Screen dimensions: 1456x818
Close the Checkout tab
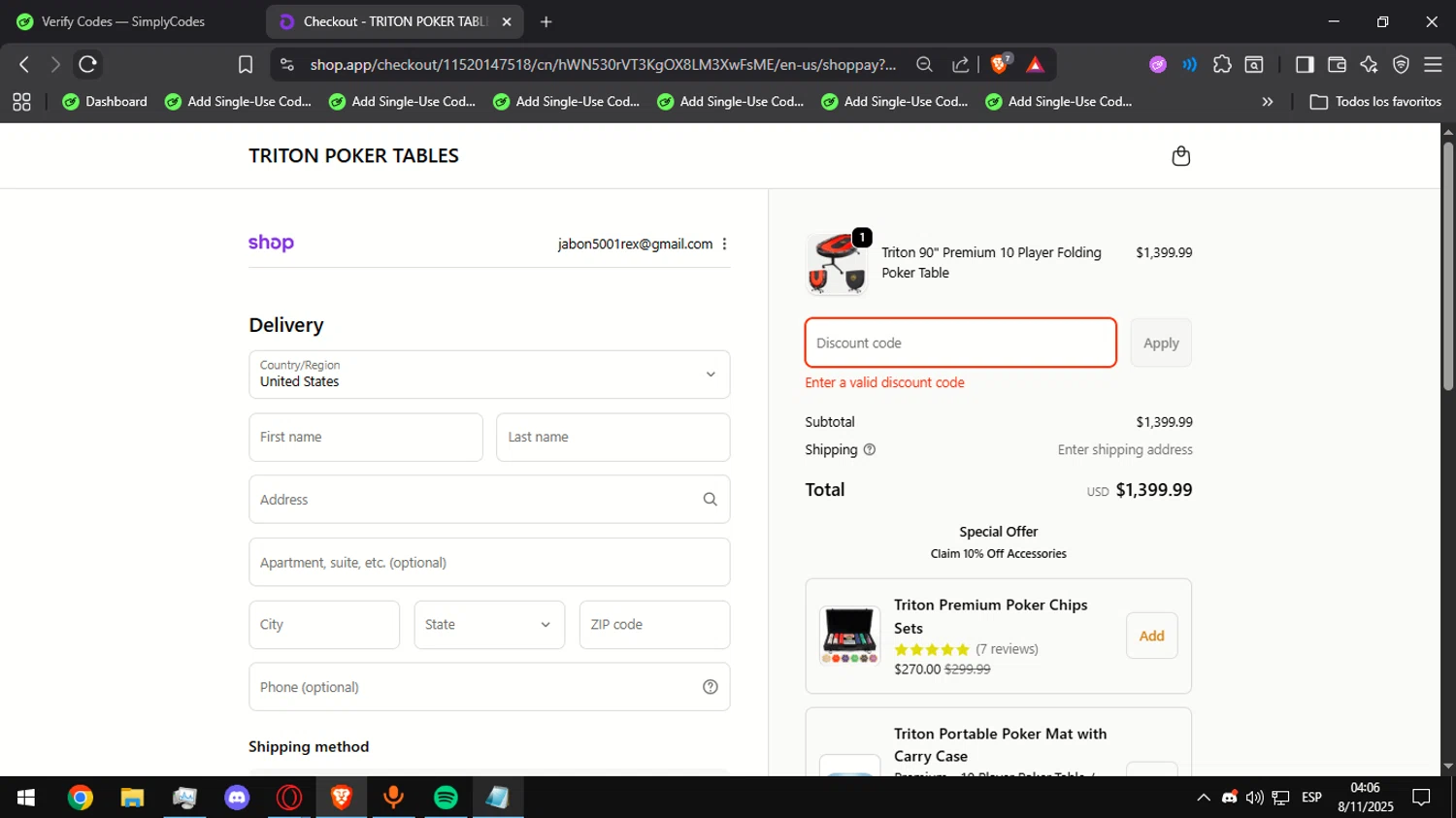(x=506, y=21)
